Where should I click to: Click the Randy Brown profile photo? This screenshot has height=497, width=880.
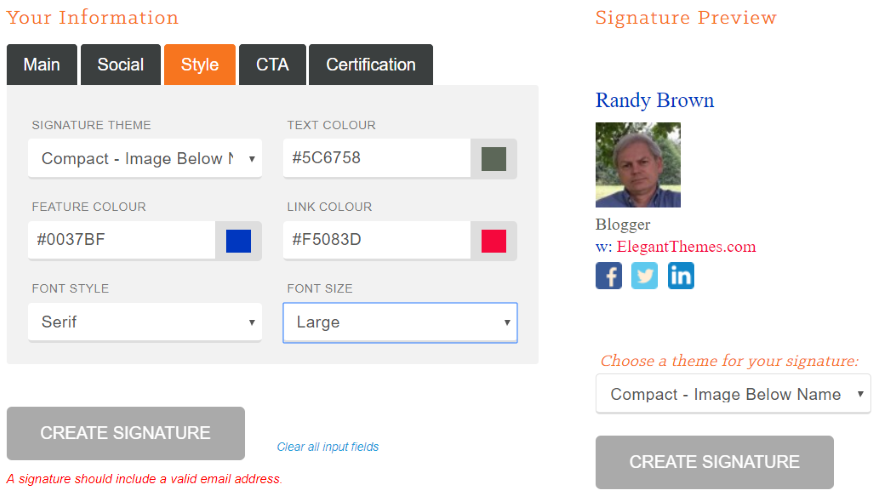point(638,165)
